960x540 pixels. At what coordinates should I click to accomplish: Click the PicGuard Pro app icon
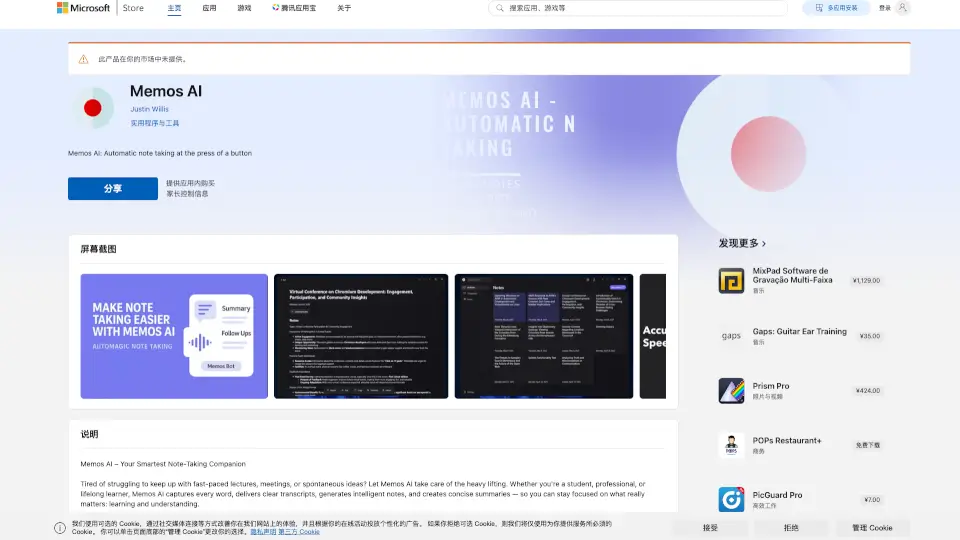click(731, 498)
